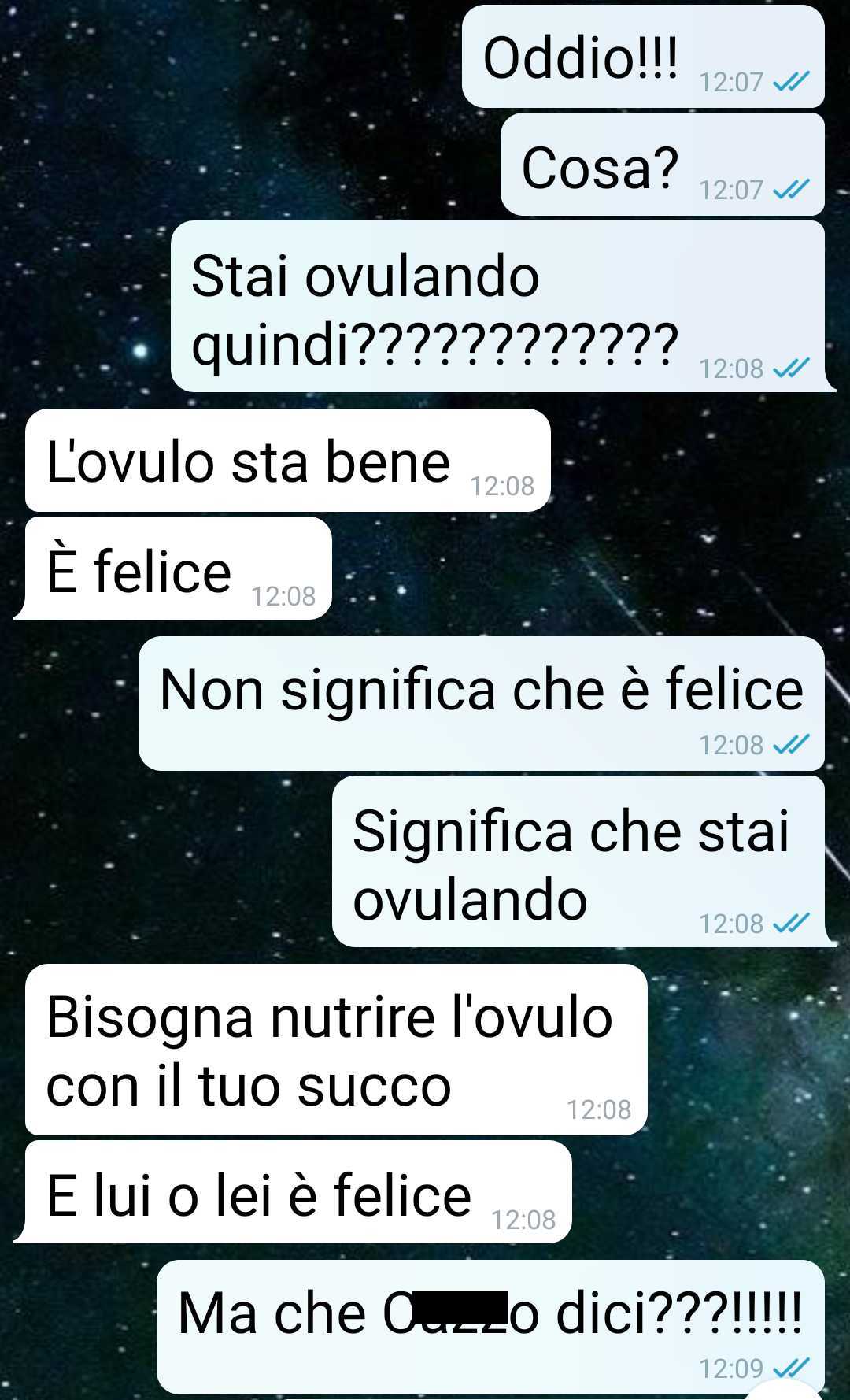Image resolution: width=850 pixels, height=1400 pixels.
Task: Tap the 12:07 timestamp on "Oddio!!!"
Action: click(x=731, y=82)
